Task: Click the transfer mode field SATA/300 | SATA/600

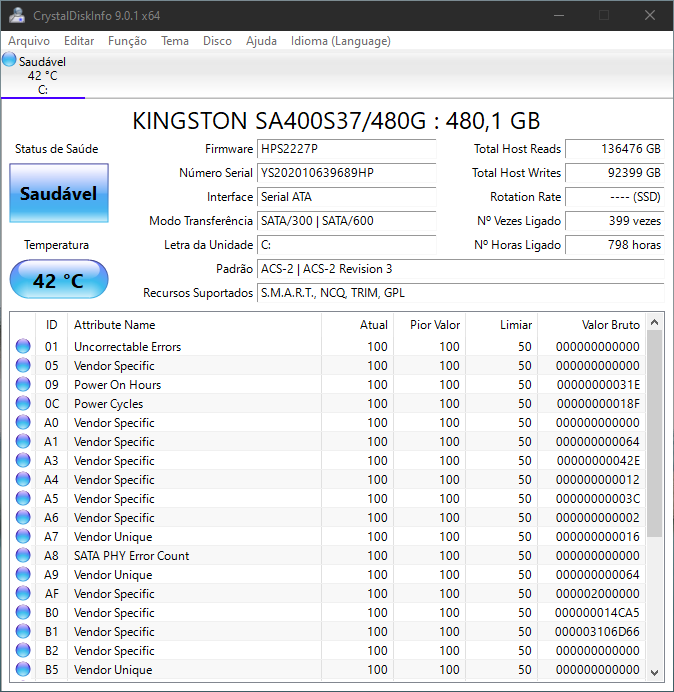Action: point(346,221)
